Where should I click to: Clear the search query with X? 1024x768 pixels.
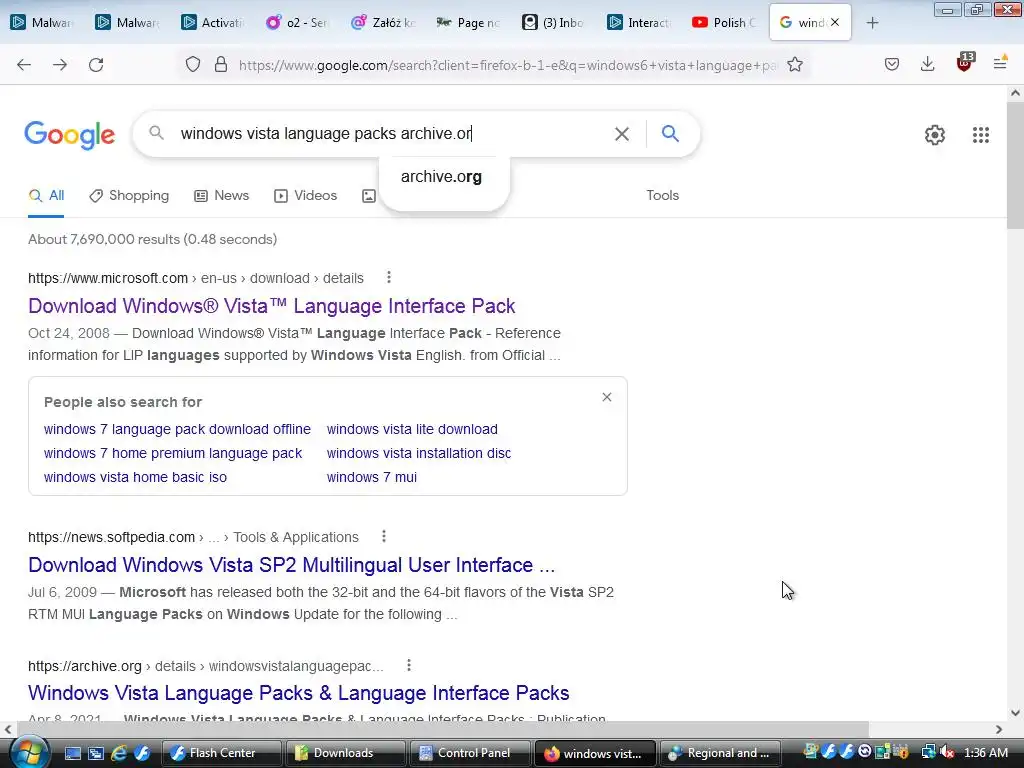[x=622, y=134]
